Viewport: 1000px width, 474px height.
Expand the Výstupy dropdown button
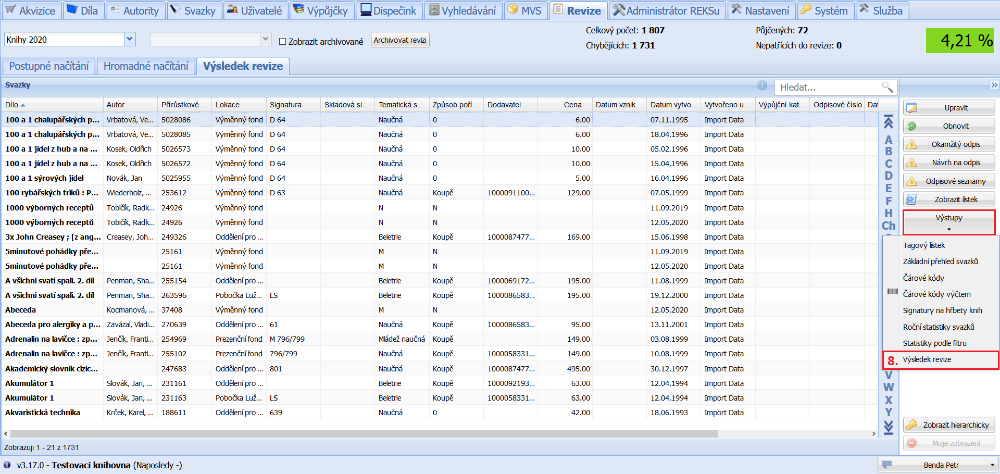click(x=948, y=220)
